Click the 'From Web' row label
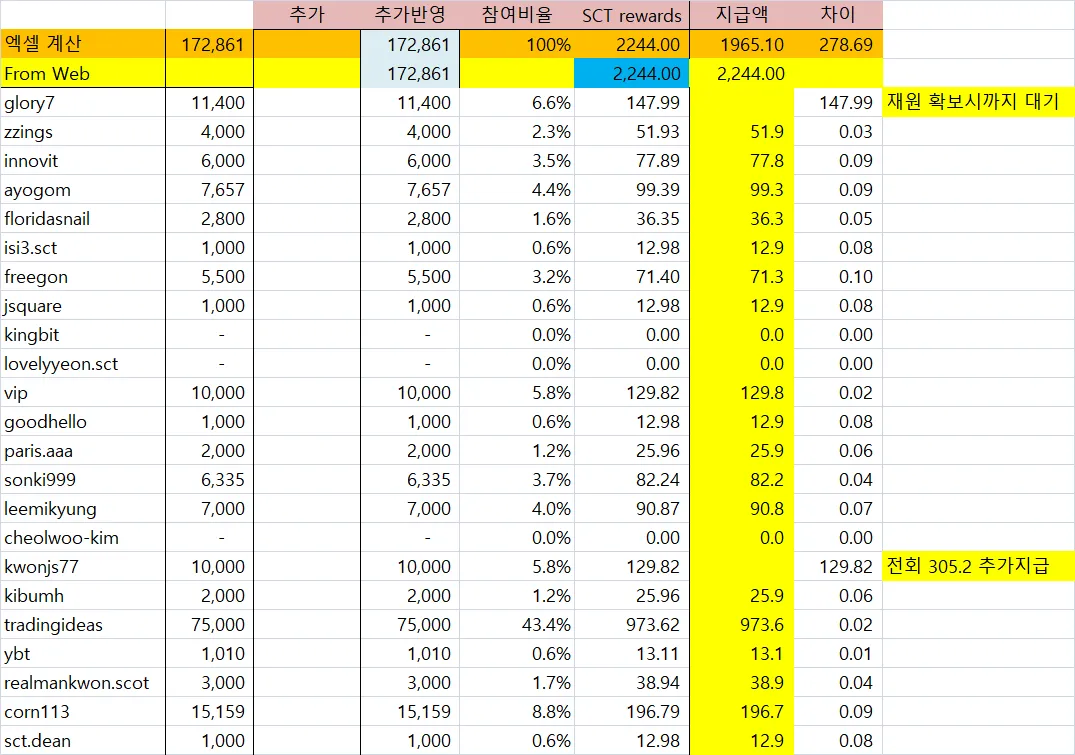The height and width of the screenshot is (755, 1075). 82,73
